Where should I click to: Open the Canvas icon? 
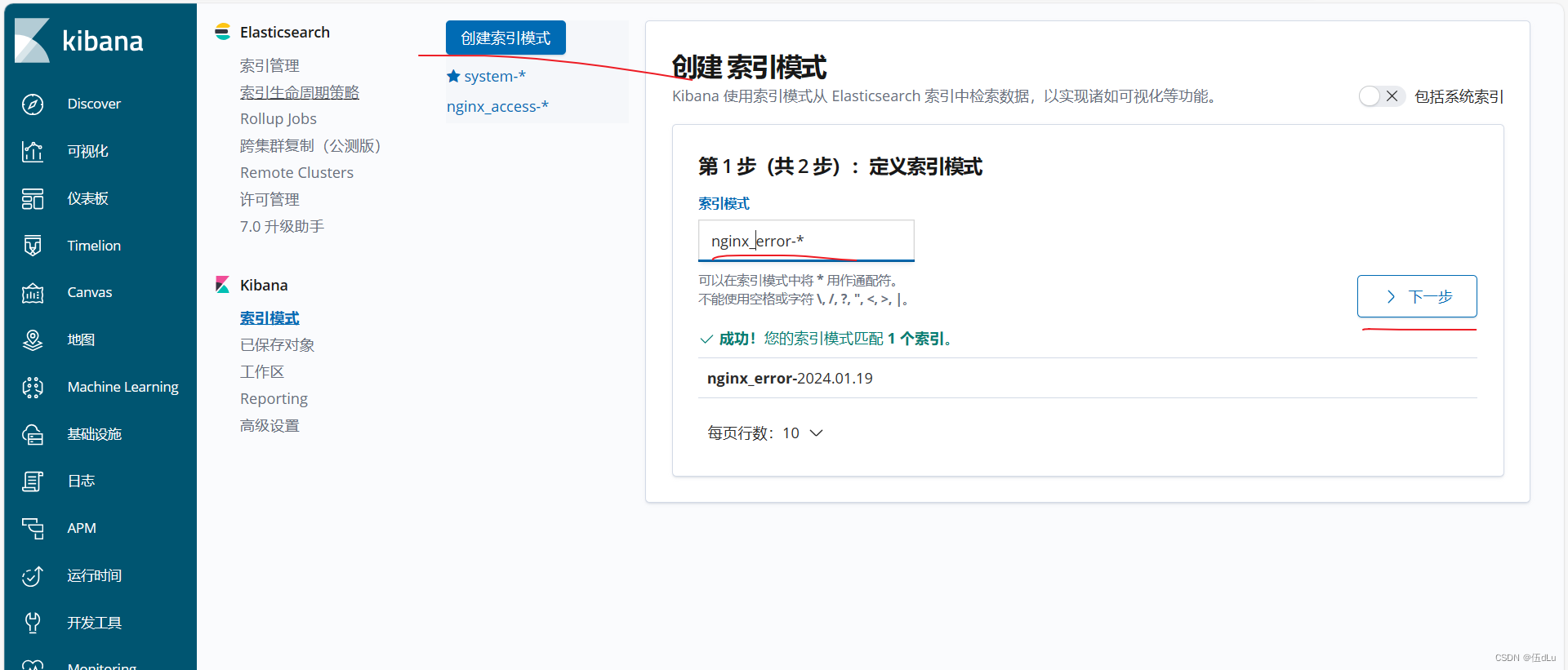coord(33,292)
